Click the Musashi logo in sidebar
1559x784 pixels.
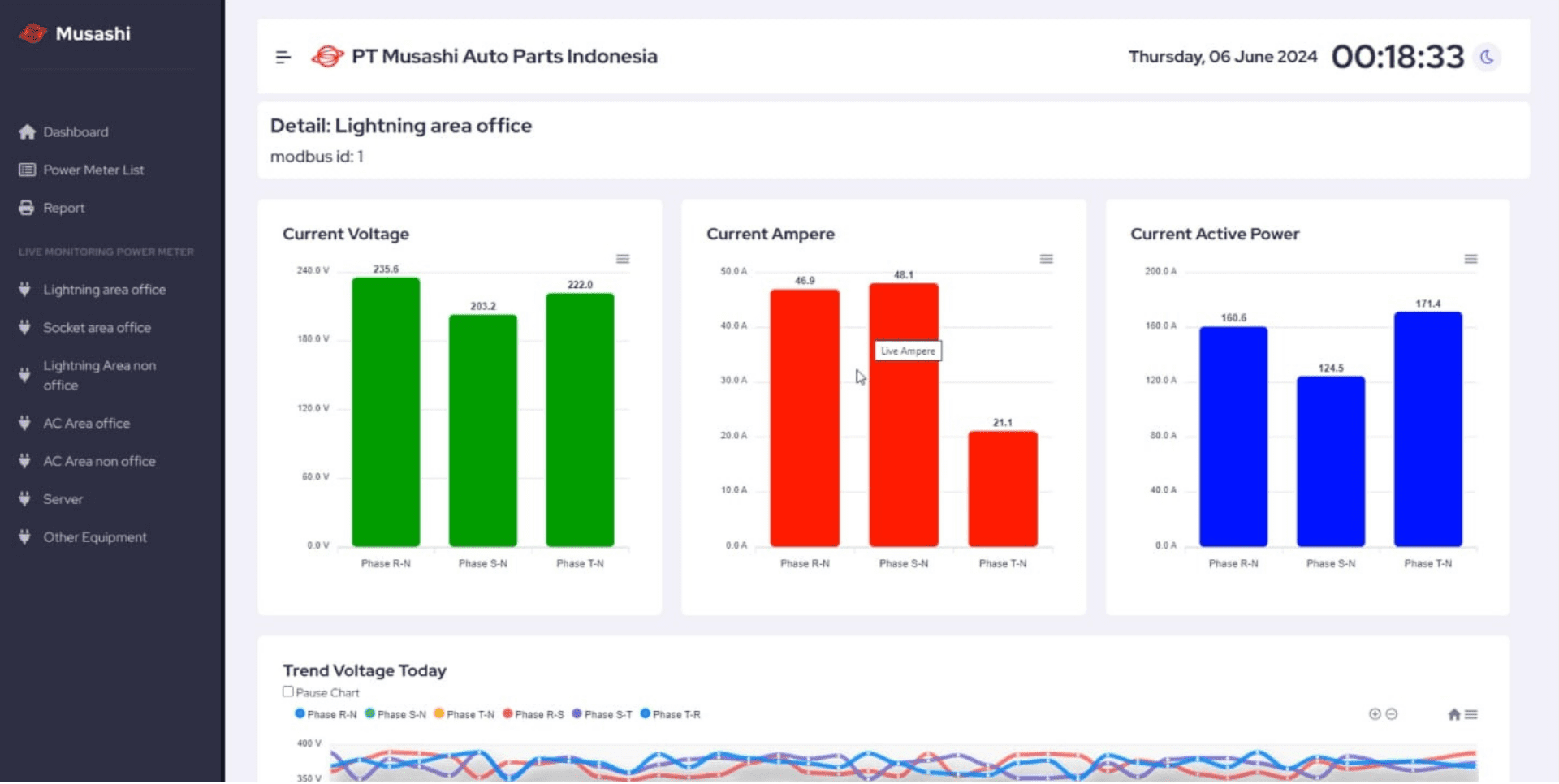(33, 33)
